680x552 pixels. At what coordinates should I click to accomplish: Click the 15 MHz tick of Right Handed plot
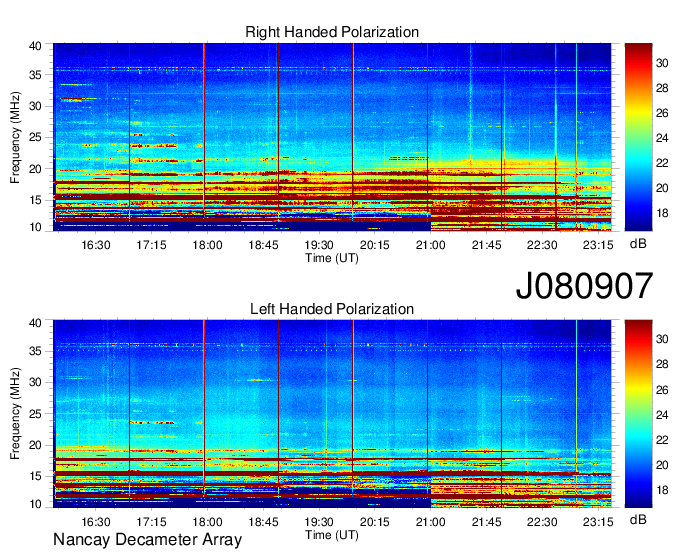click(35, 200)
